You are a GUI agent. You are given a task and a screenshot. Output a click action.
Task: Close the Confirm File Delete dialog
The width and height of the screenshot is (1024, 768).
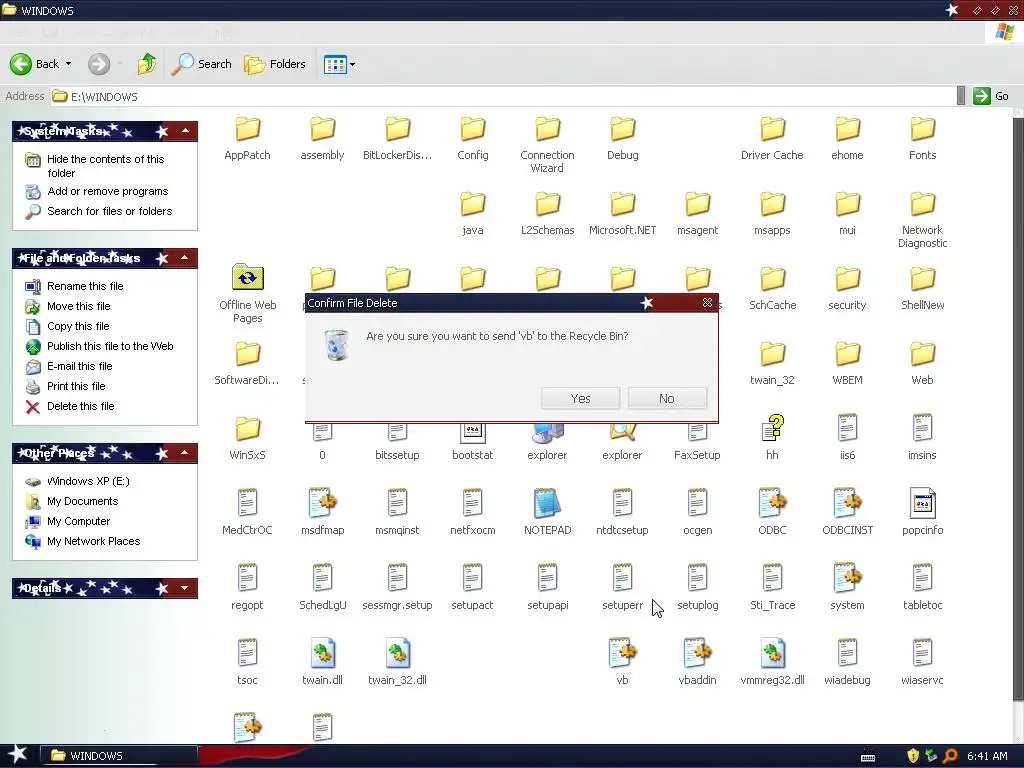pos(707,302)
